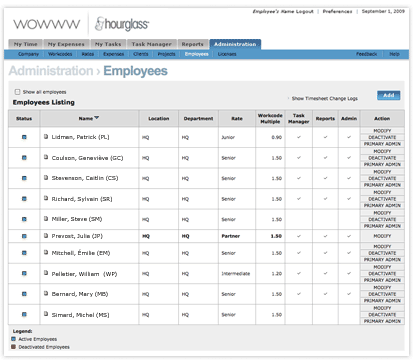Toggle Task Manager check for Lidman, Patrick
Image resolution: width=413 pixels, height=364 pixels.
pos(299,137)
